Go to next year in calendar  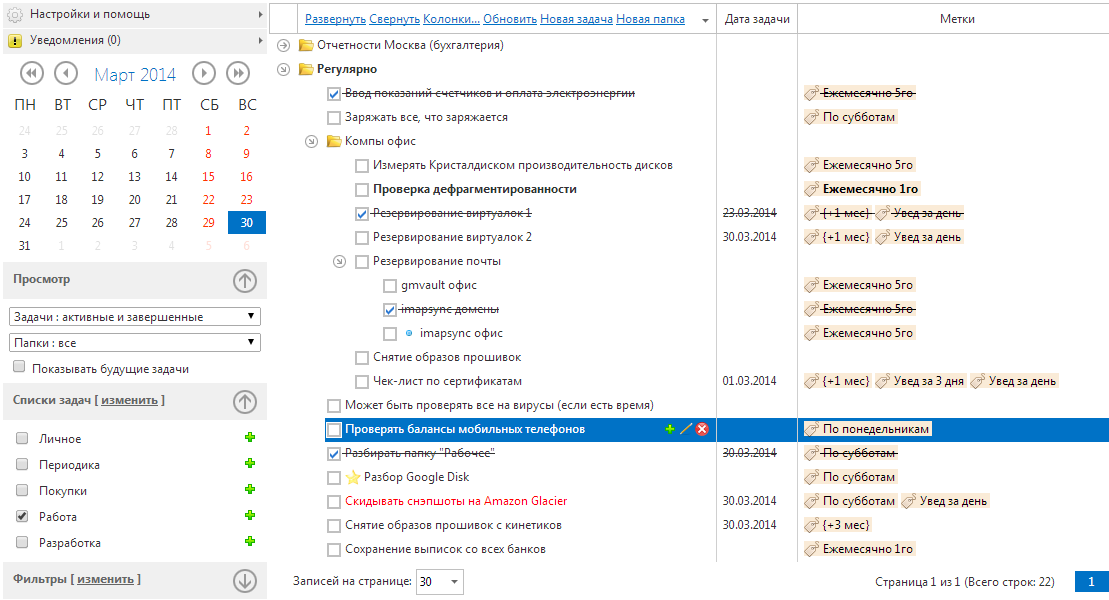pyautogui.click(x=238, y=73)
